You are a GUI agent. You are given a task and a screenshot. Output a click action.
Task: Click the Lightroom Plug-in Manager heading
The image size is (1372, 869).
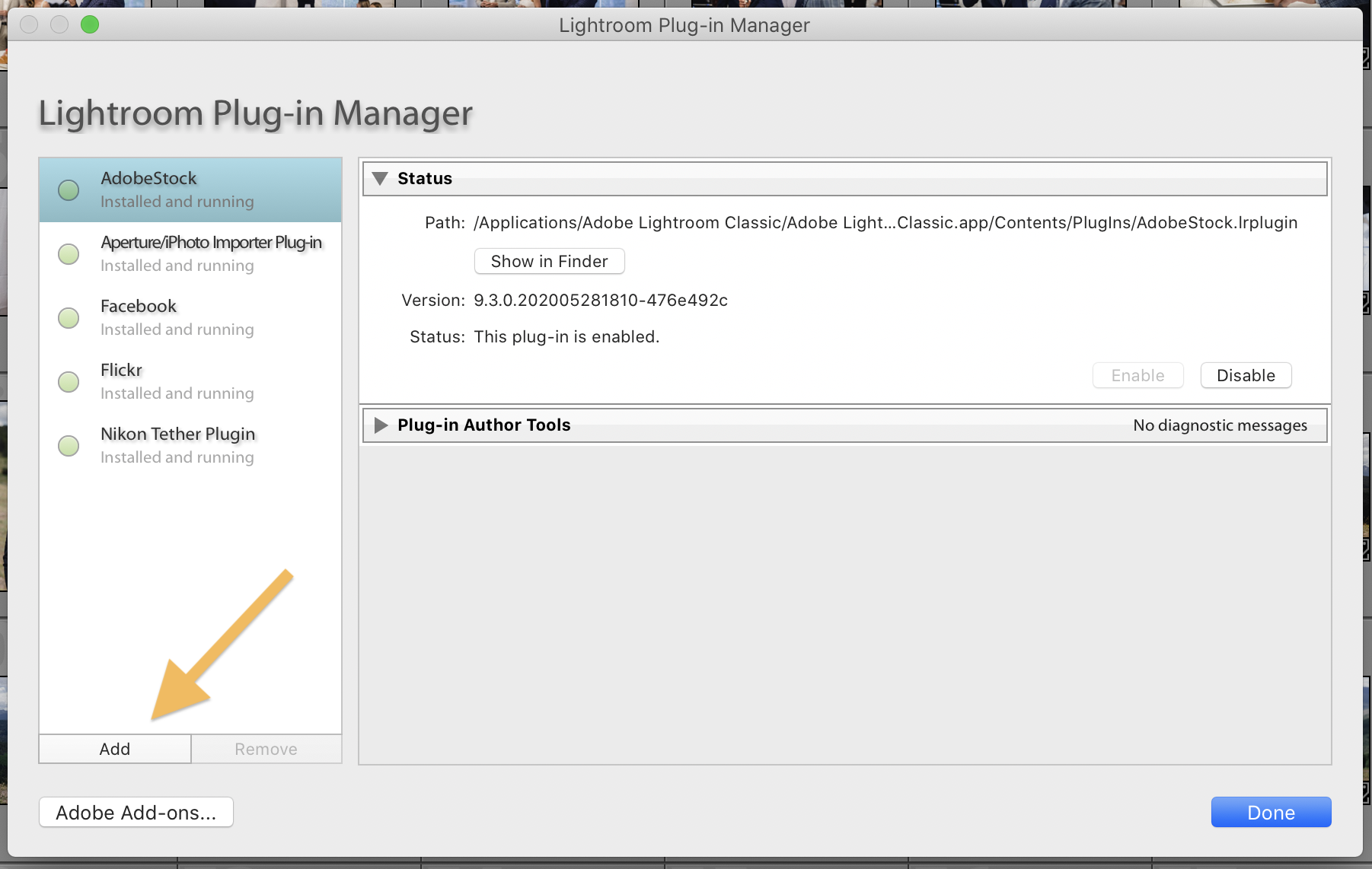coord(256,113)
